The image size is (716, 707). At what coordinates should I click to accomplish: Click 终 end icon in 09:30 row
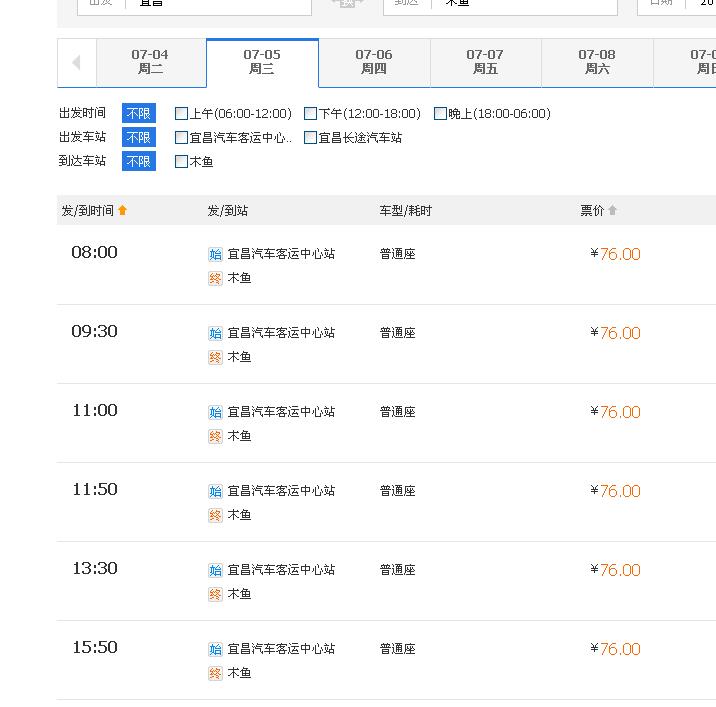coord(215,357)
